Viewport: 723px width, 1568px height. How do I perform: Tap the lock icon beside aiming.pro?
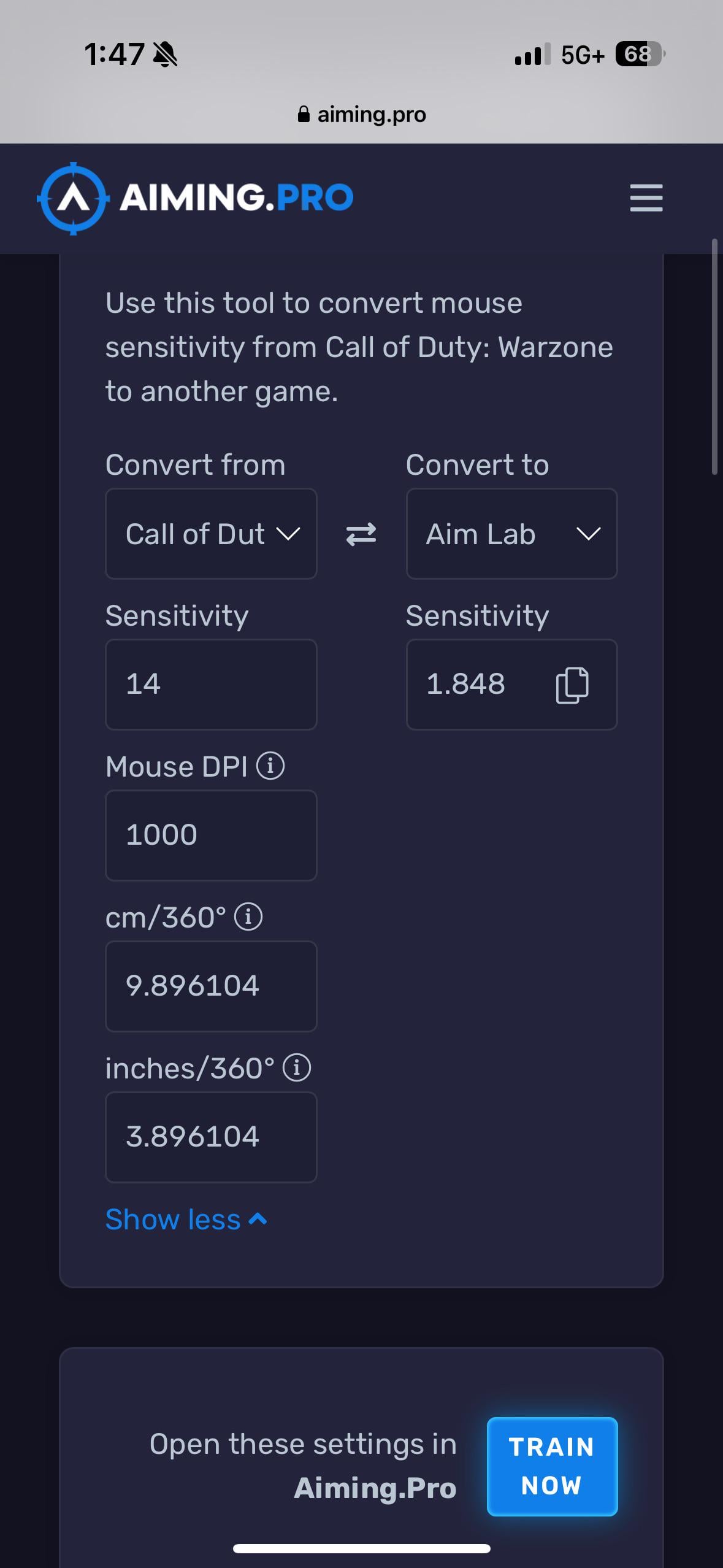point(304,114)
